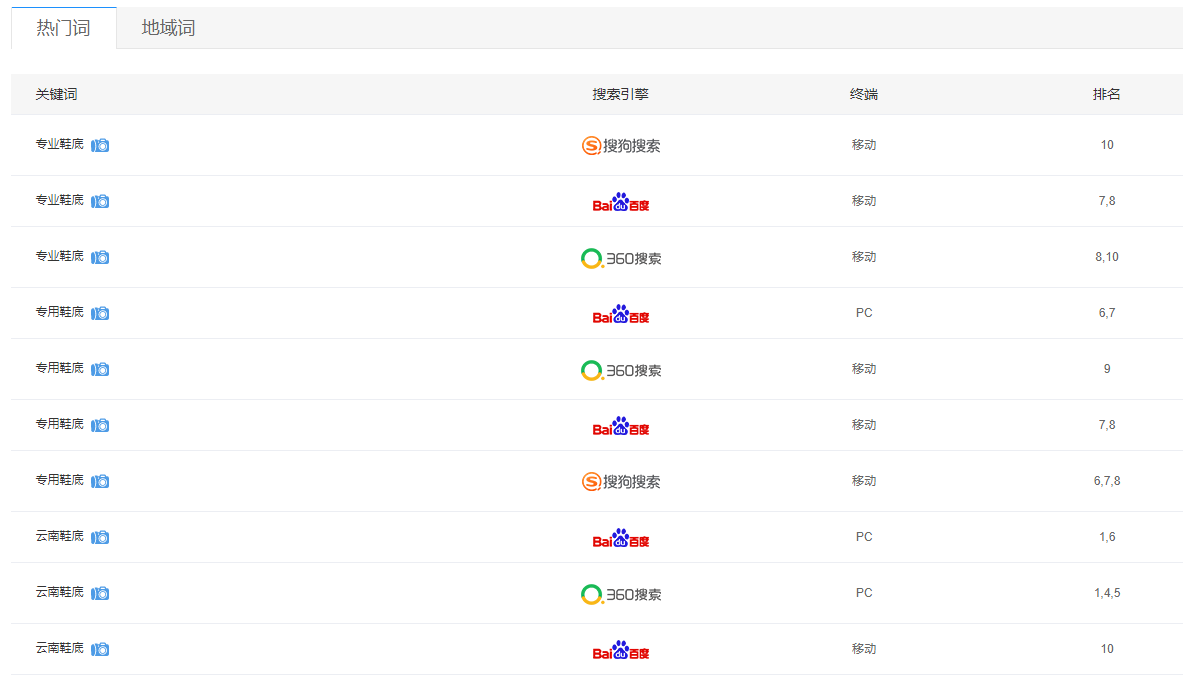1183x679 pixels.
Task: Switch to the 热门词 tab
Action: click(x=63, y=28)
